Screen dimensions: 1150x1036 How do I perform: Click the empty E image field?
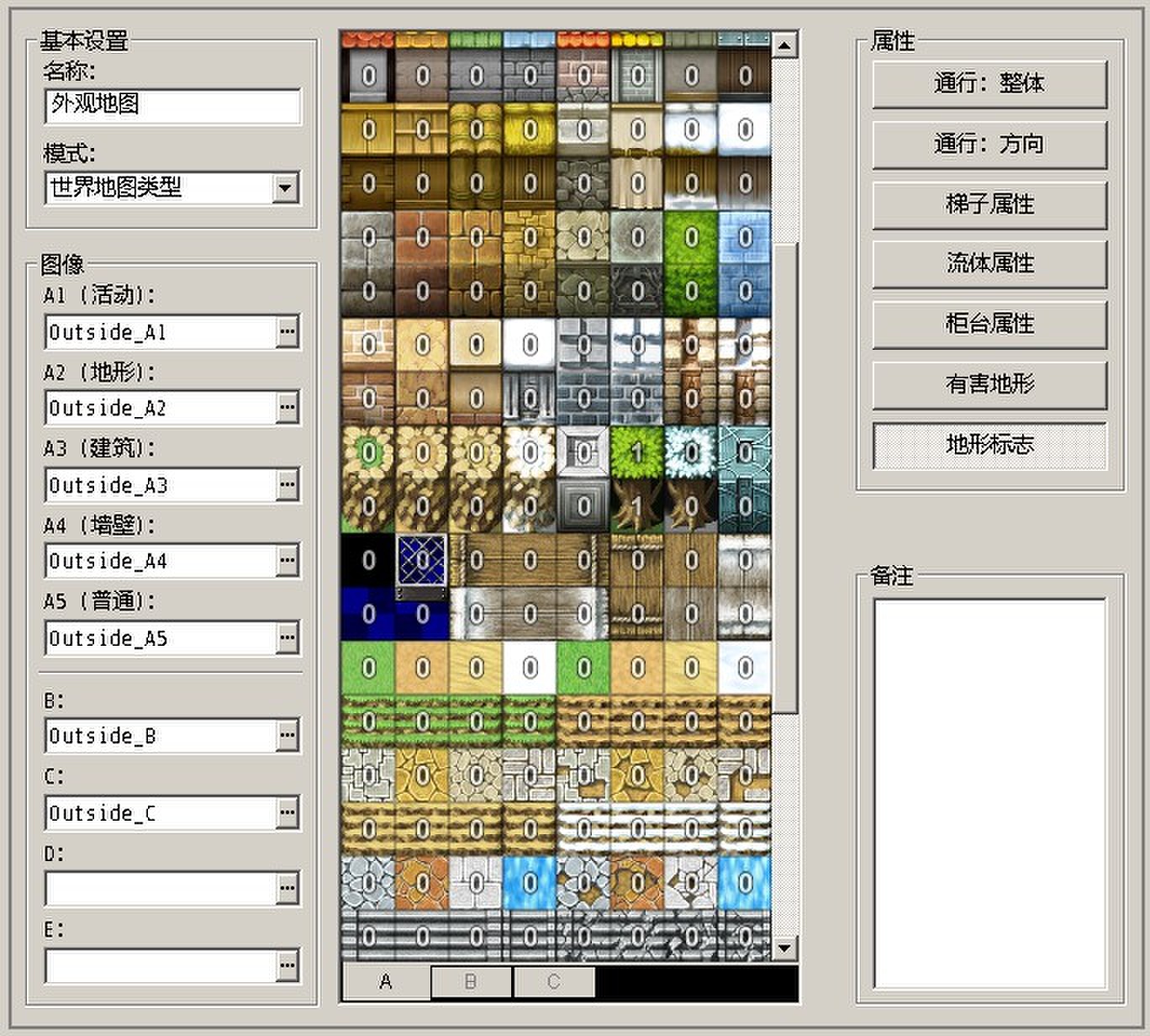coord(161,966)
